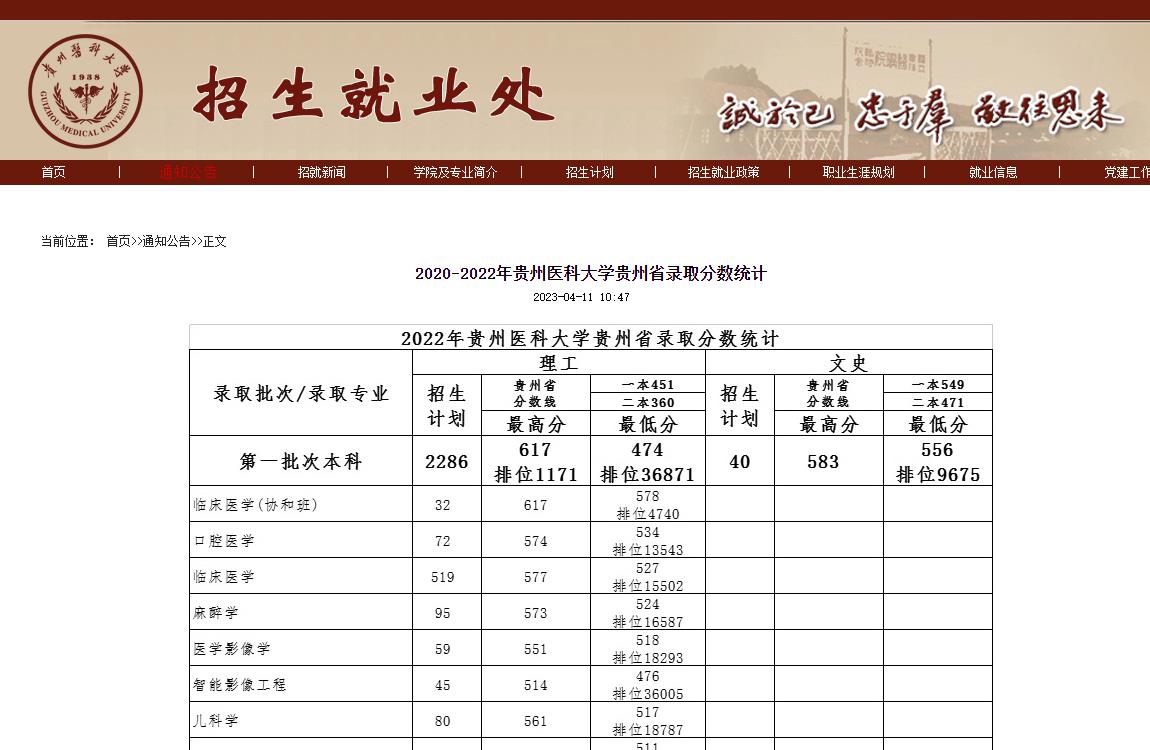Click the 录取批次/录取专业 header cell

[x=301, y=393]
